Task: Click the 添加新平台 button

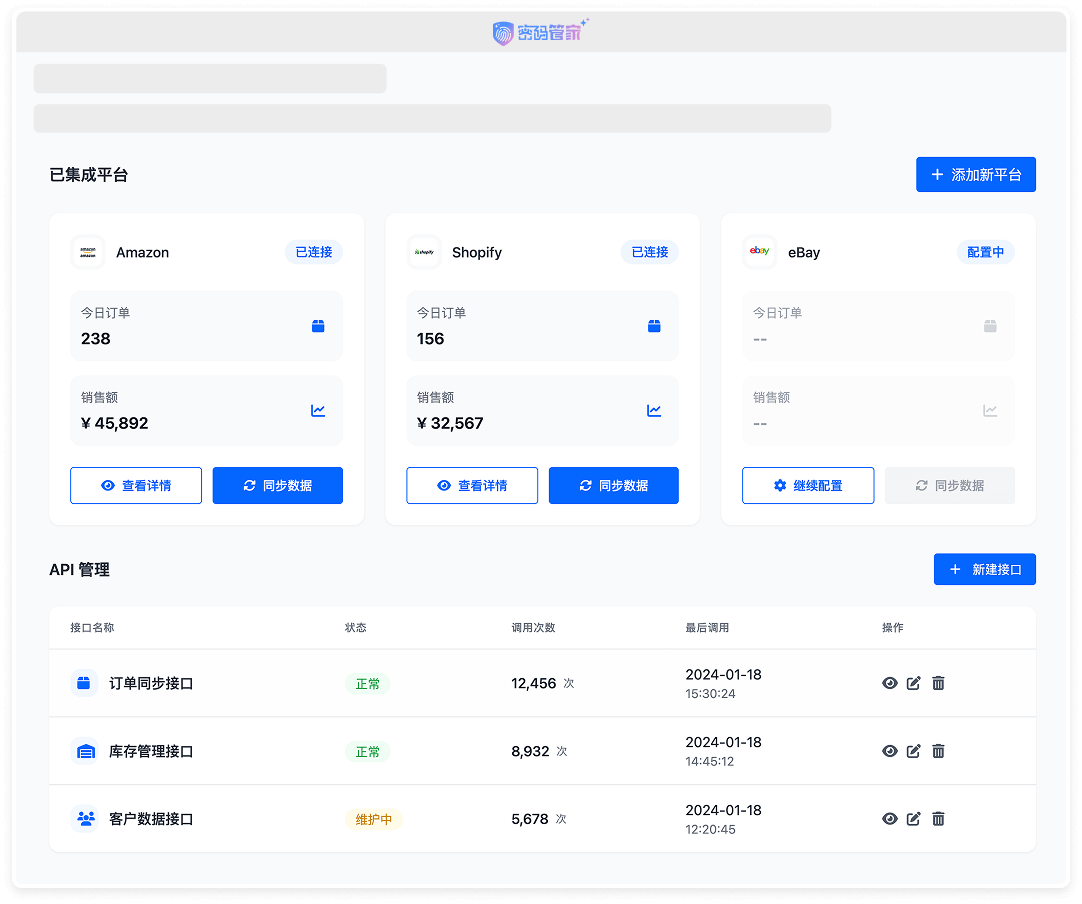Action: (975, 175)
